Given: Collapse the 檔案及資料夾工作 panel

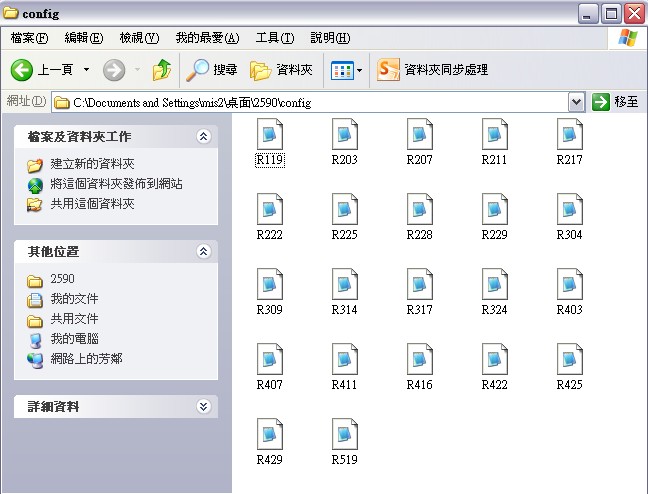Looking at the screenshot, I should [x=203, y=136].
